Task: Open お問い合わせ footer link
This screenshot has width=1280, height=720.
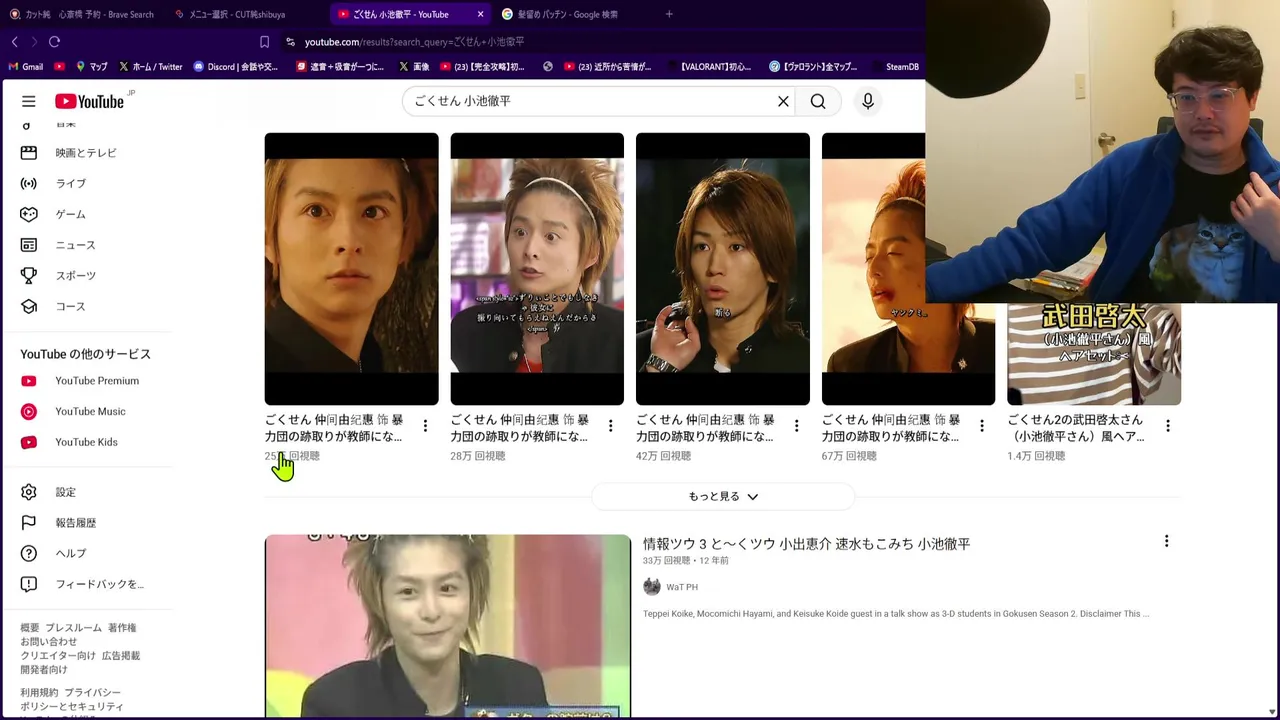Action: click(x=49, y=642)
